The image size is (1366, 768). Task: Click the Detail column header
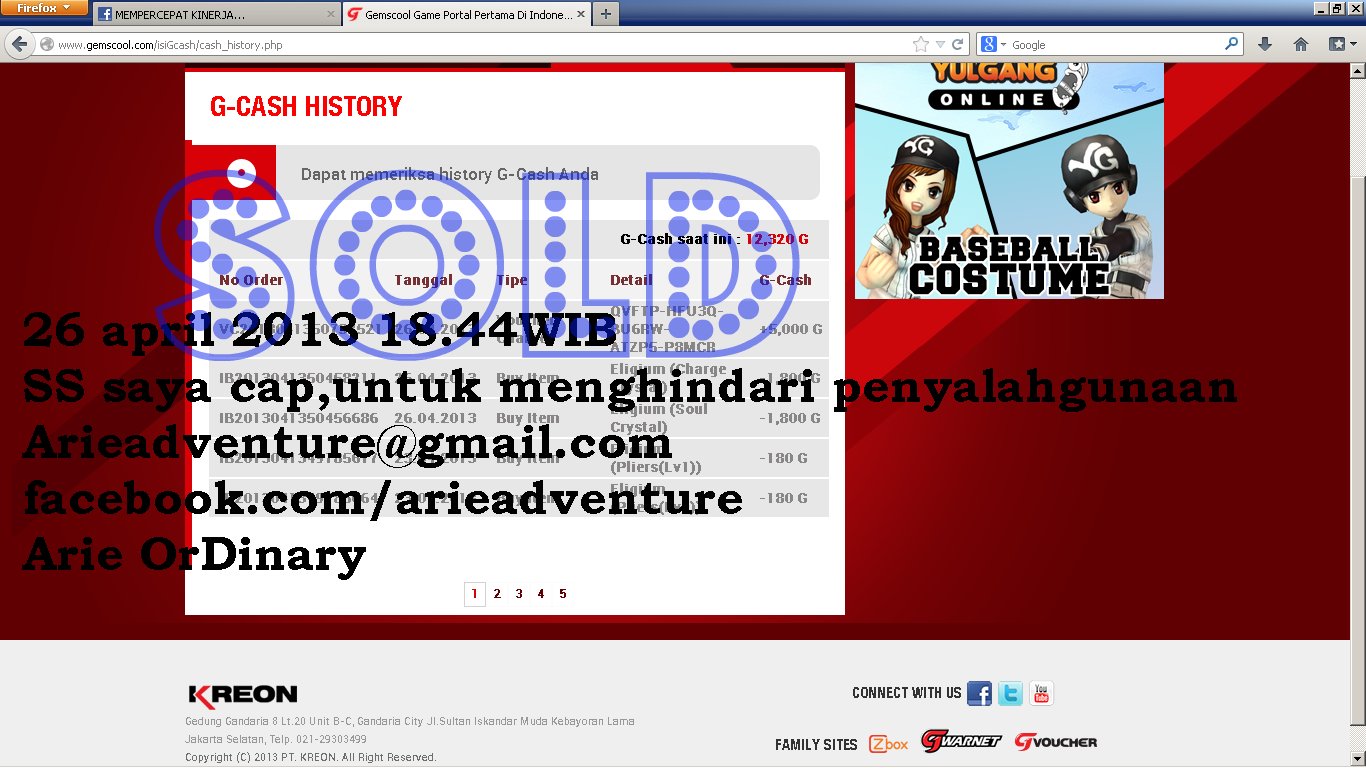pyautogui.click(x=631, y=280)
